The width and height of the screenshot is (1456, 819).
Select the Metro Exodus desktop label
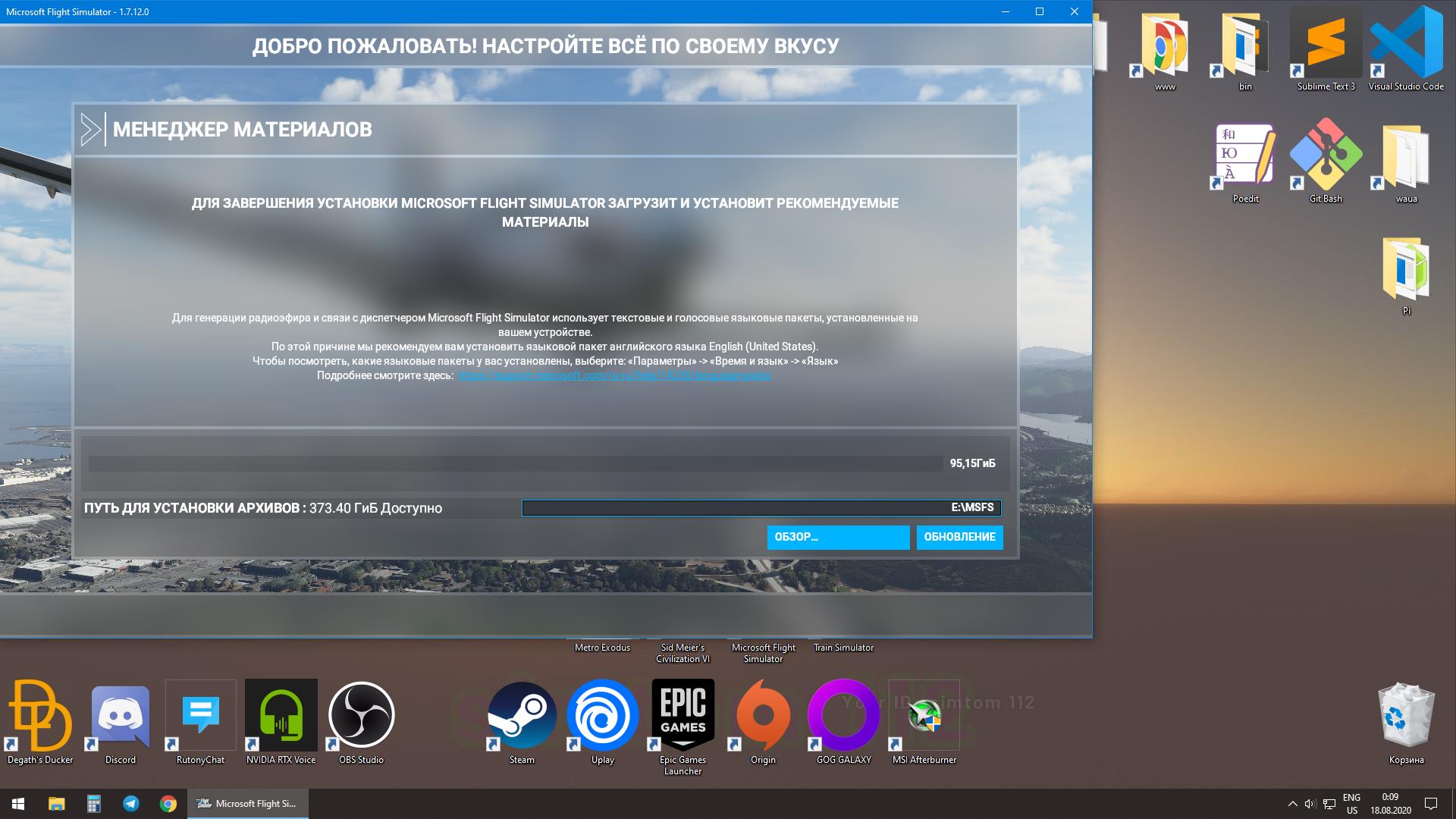pyautogui.click(x=602, y=648)
